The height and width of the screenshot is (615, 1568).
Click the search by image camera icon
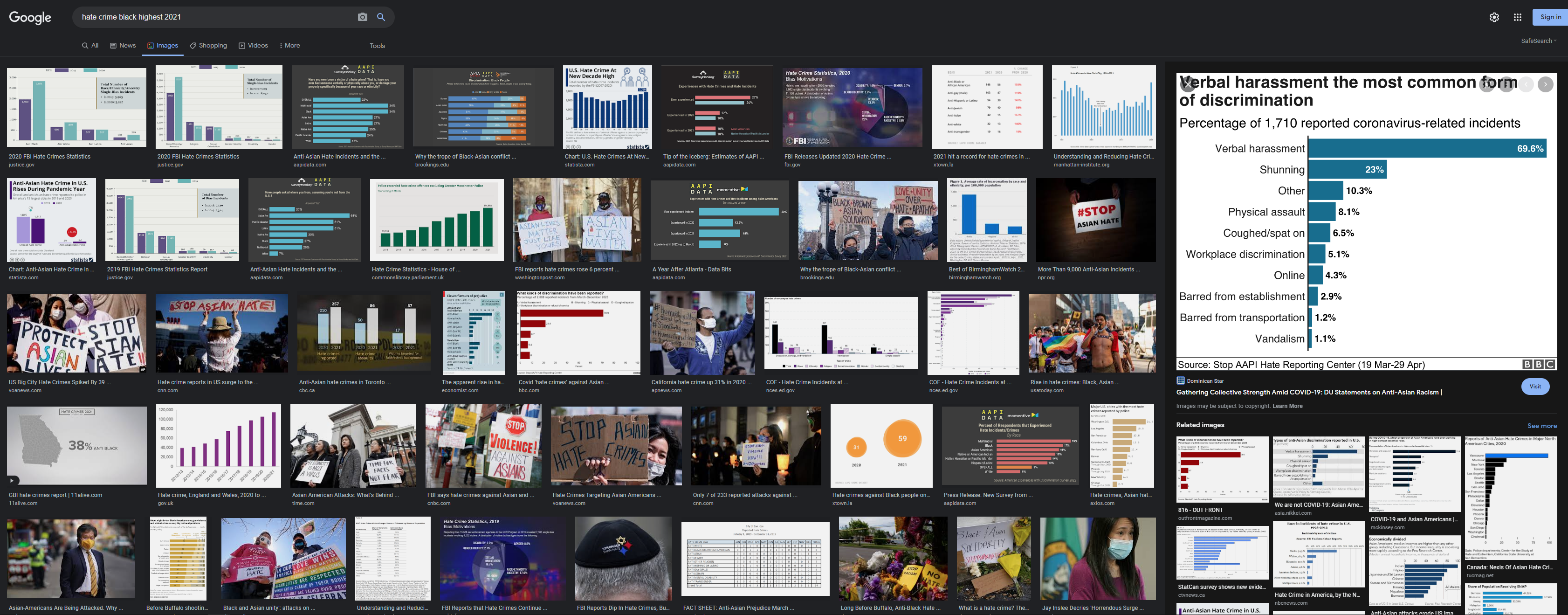pos(362,17)
